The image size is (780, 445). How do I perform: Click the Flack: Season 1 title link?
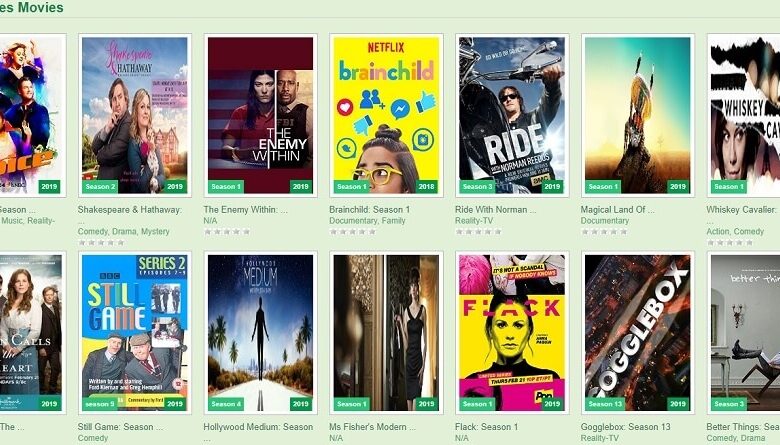pyautogui.click(x=486, y=427)
